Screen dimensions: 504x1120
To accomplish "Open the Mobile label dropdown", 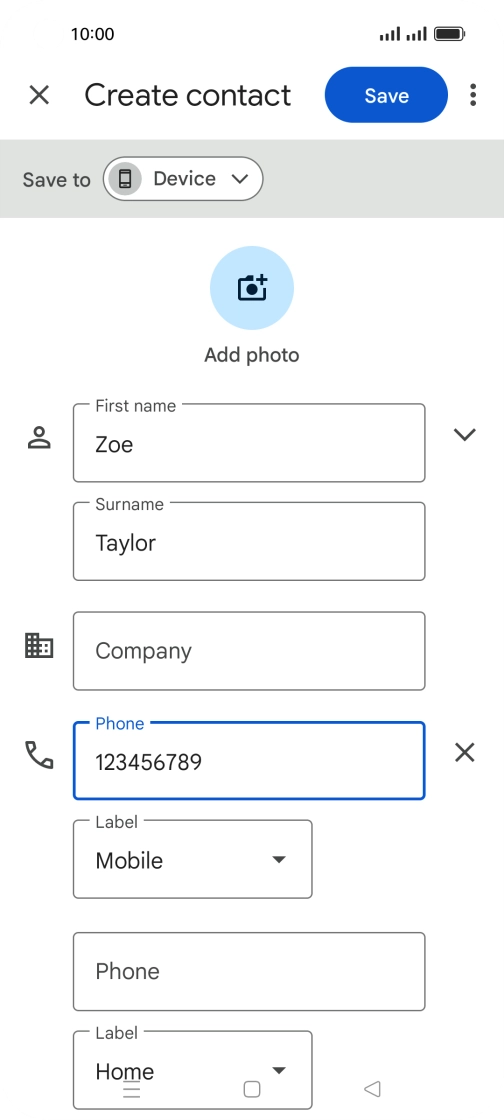I will click(x=193, y=859).
